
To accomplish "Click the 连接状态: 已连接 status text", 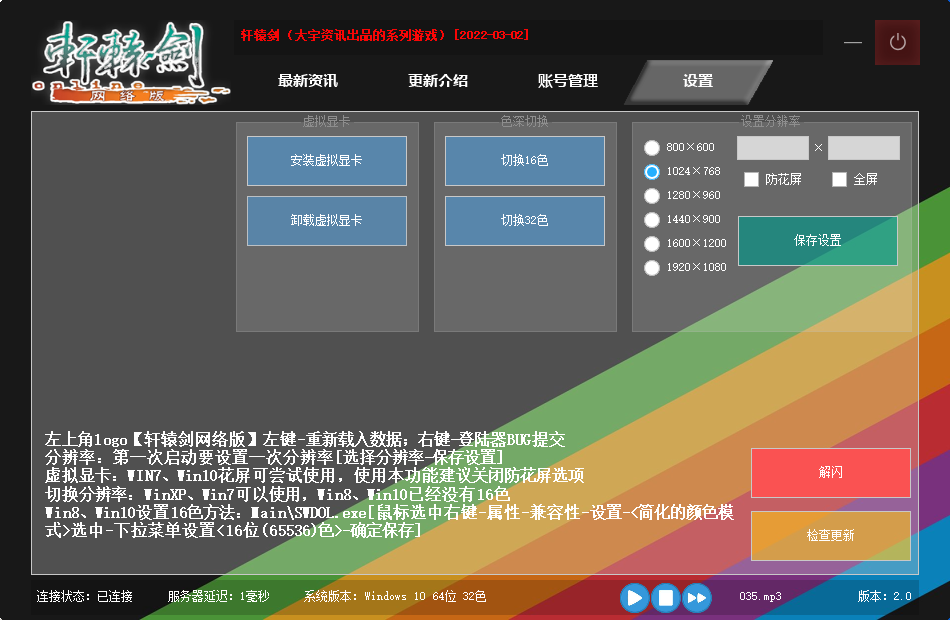I will tap(84, 597).
